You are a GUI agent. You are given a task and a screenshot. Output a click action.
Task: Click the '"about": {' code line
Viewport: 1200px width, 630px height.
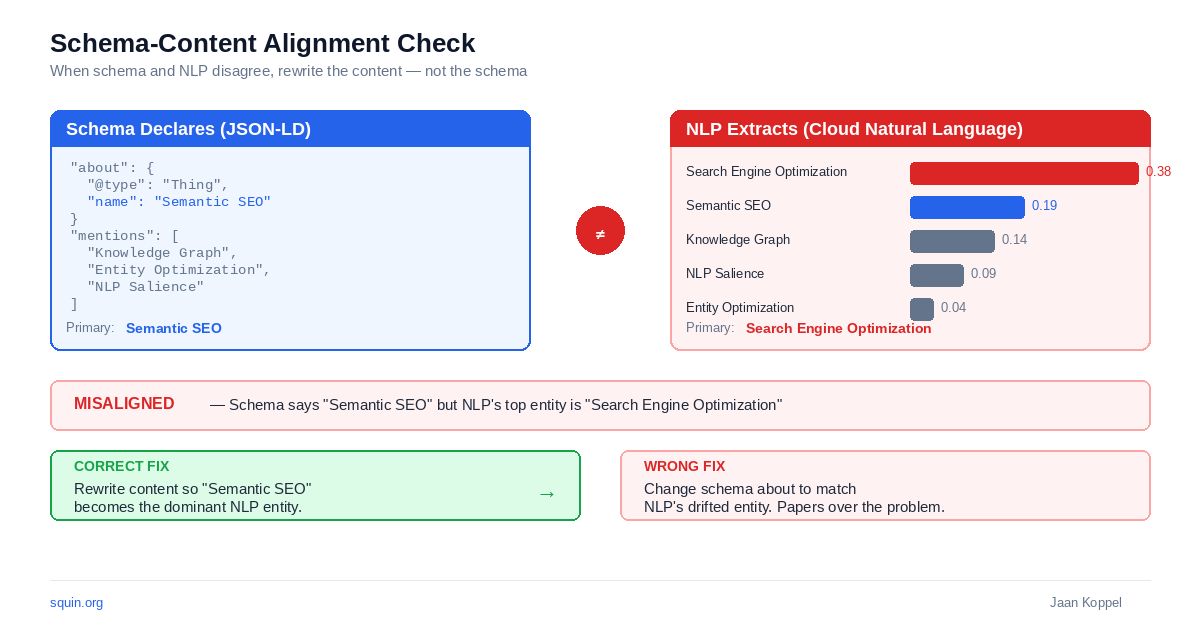112,168
